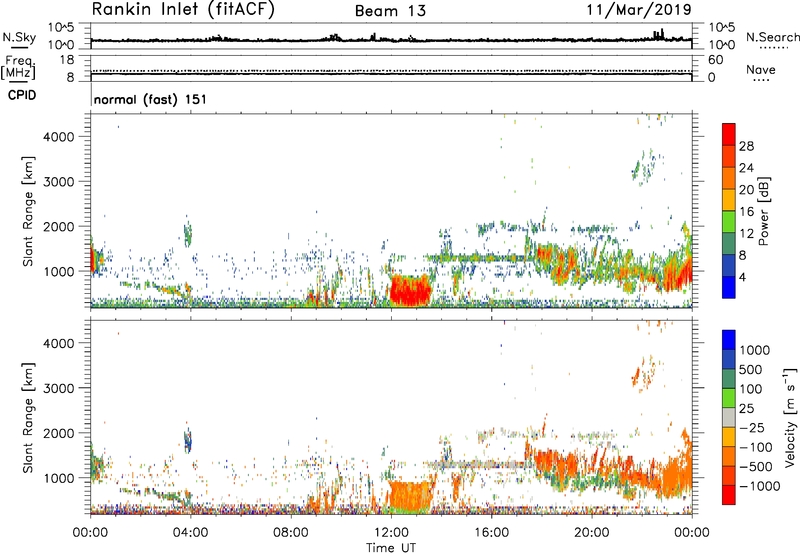Viewport: 800px width, 554px height.
Task: Click the '3000' tick of the velocity panel
Action: click(58, 388)
